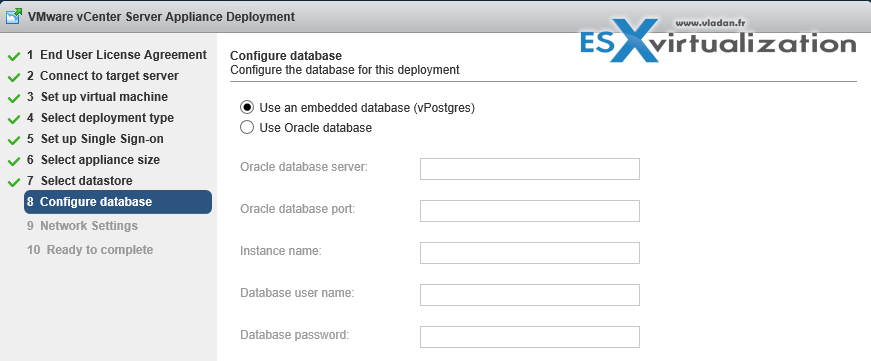Click the green checkmark next to Select datastore
Viewport: 871px width, 361px height.
click(x=14, y=182)
